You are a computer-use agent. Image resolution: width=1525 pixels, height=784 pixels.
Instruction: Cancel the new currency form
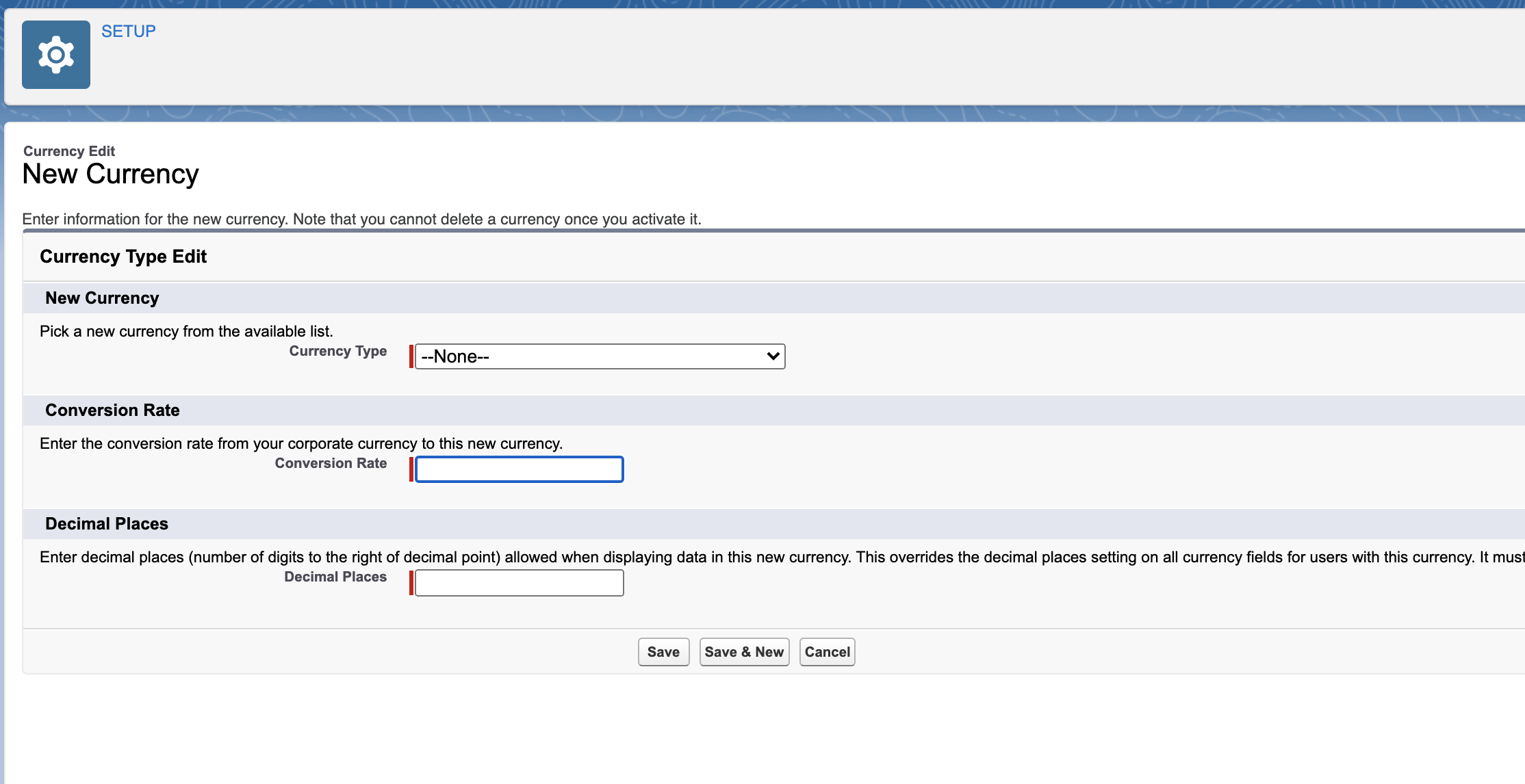pyautogui.click(x=827, y=652)
